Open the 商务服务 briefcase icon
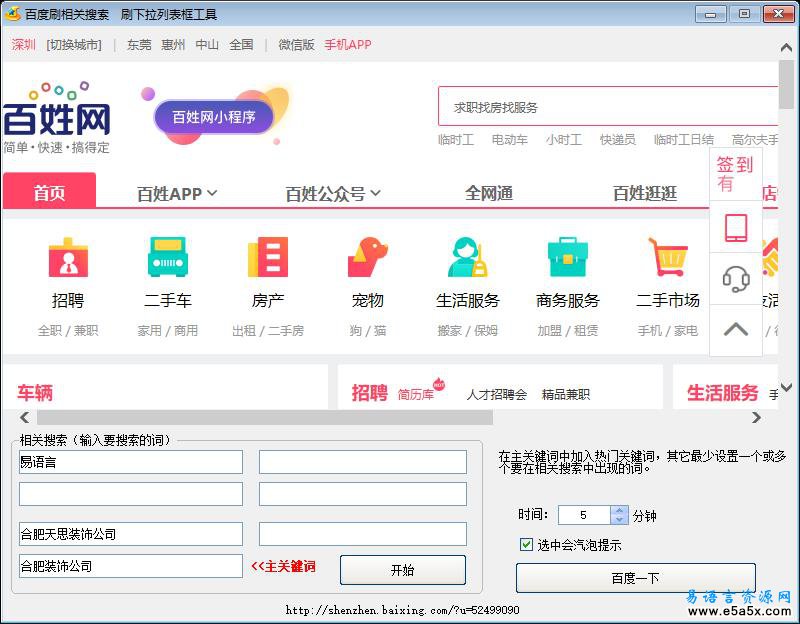 click(x=567, y=257)
